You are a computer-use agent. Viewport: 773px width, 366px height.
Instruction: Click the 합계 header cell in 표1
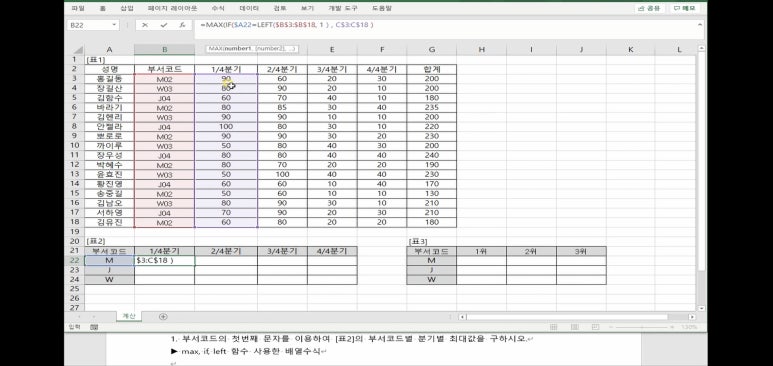tap(431, 69)
